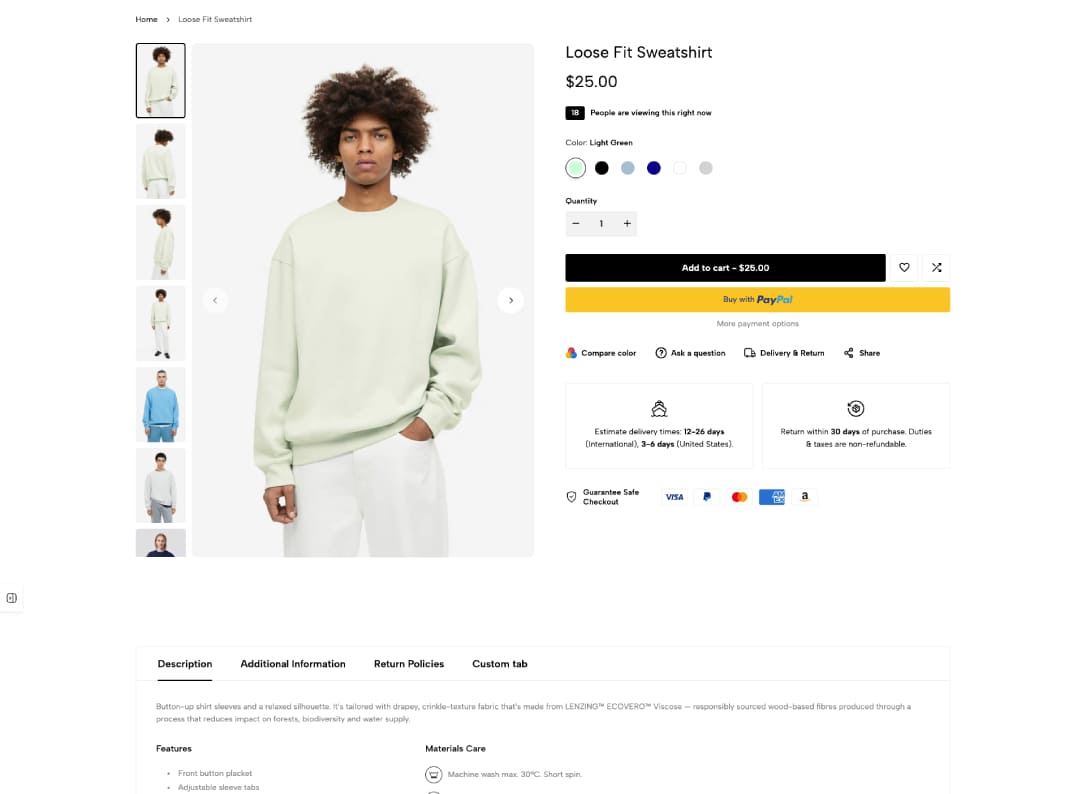Go to Home breadcrumb link
The image size is (1086, 794).
click(x=147, y=20)
